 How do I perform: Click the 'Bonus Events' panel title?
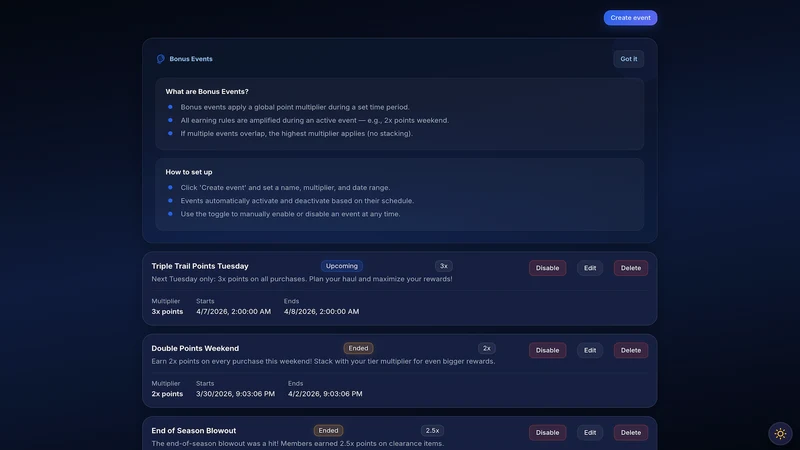191,59
